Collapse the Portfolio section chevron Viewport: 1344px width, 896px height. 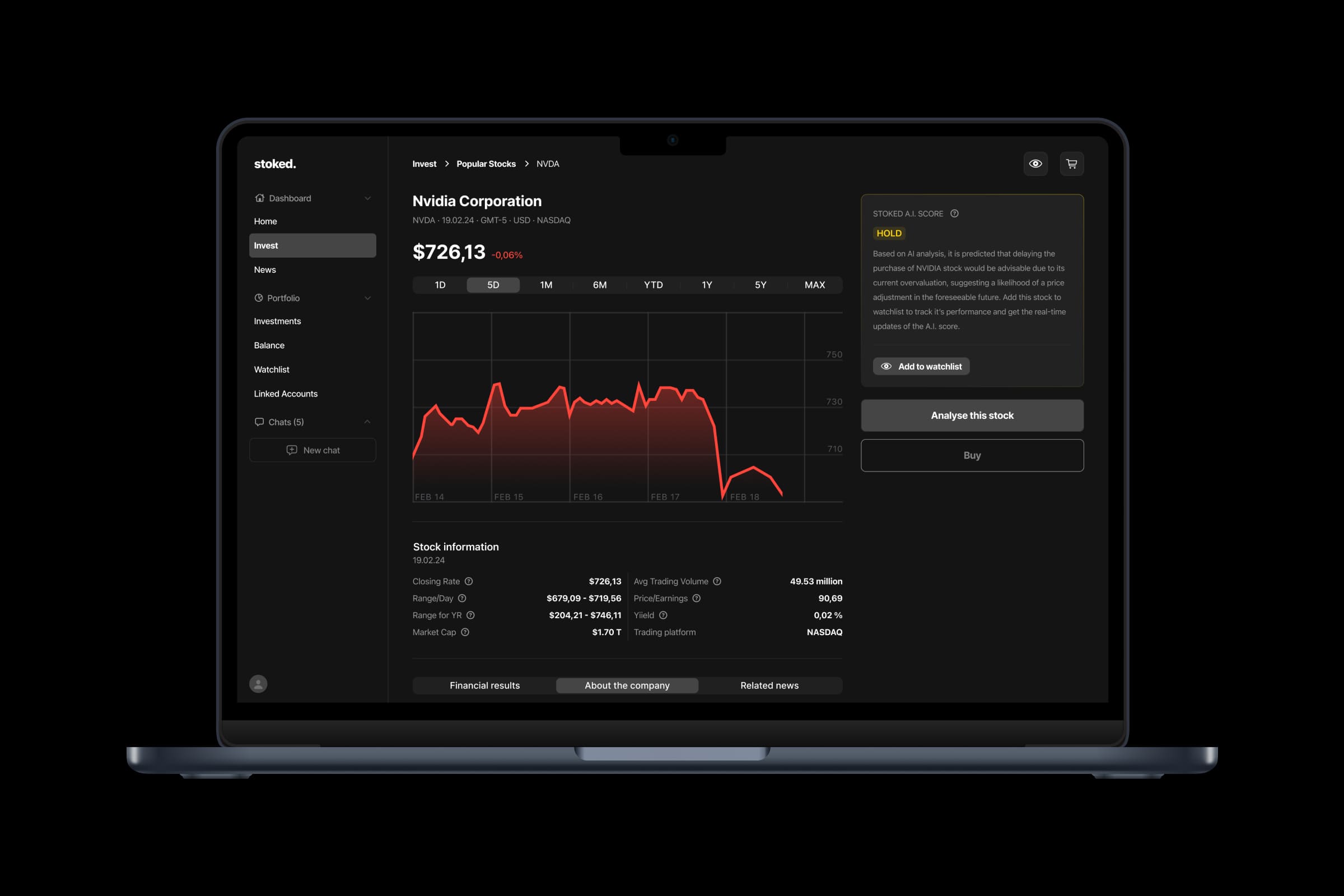(x=367, y=298)
